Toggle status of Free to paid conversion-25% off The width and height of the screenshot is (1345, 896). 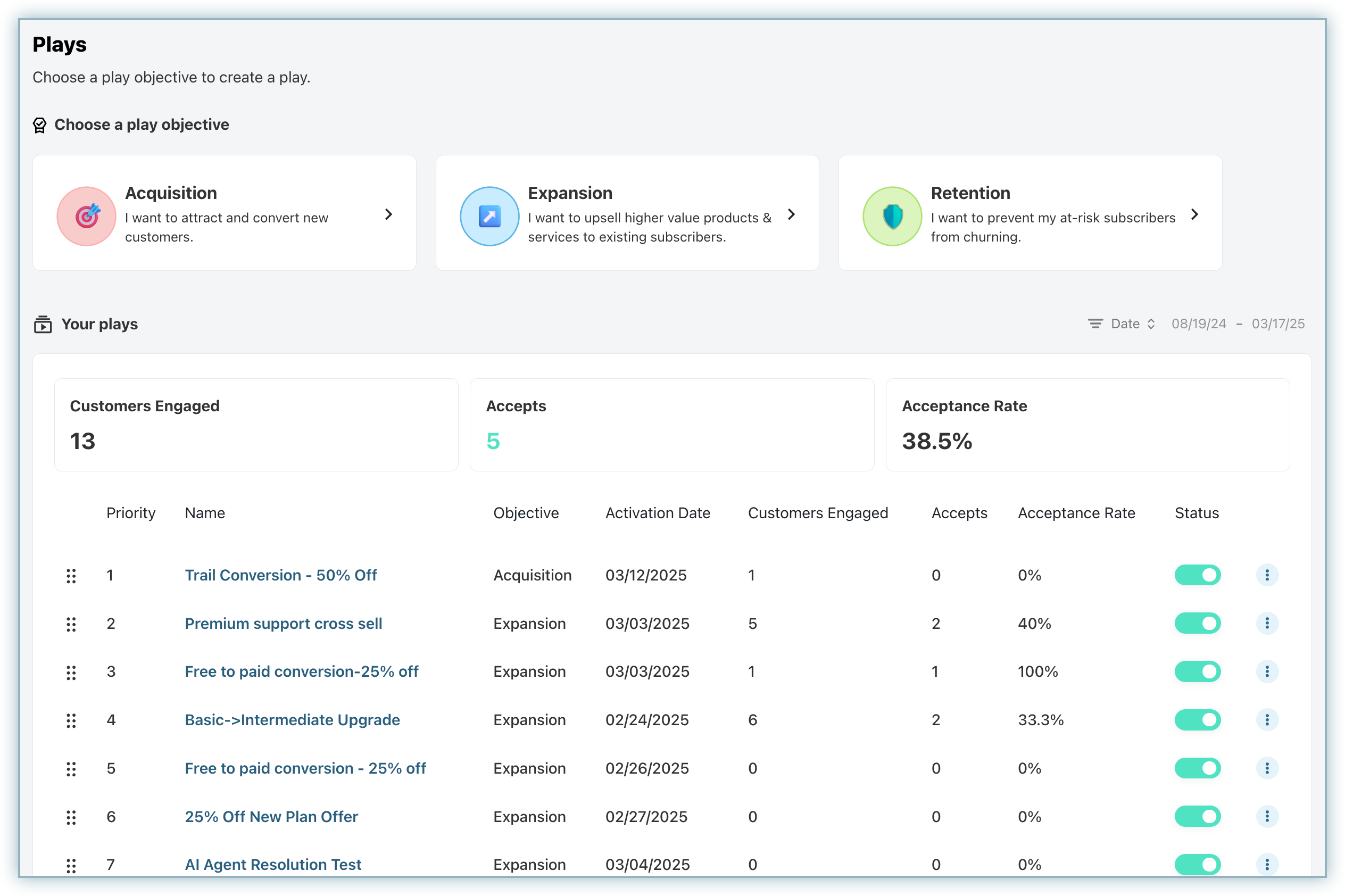point(1197,671)
